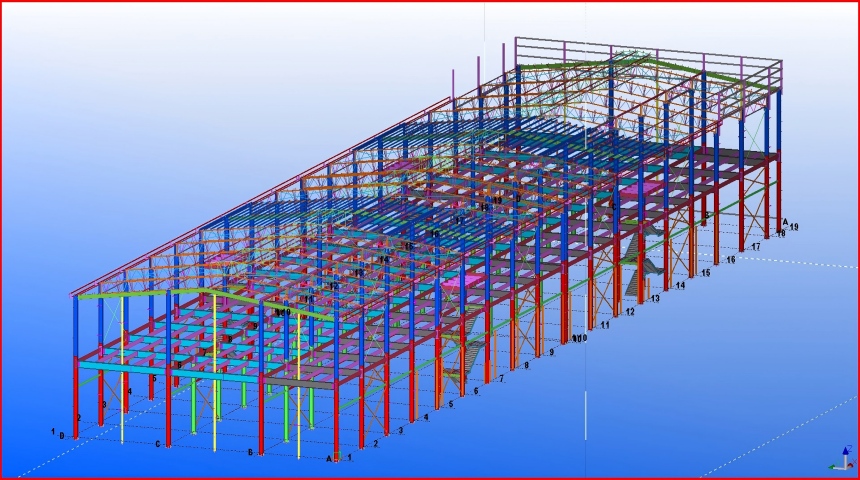Select the cyan floor beam at front gable

pyautogui.click(x=150, y=373)
